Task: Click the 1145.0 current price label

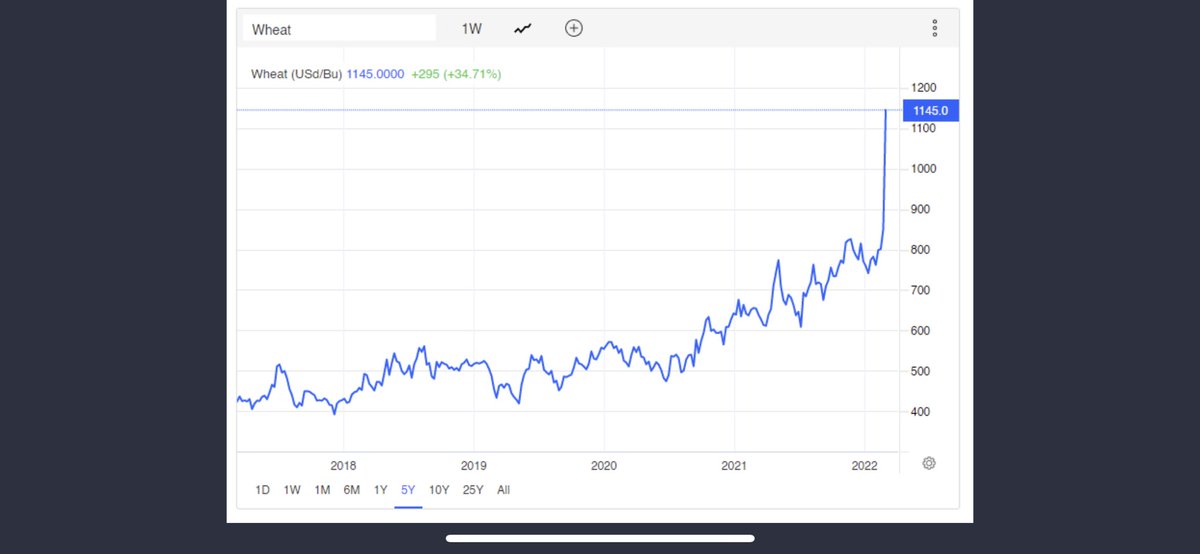Action: tap(930, 110)
